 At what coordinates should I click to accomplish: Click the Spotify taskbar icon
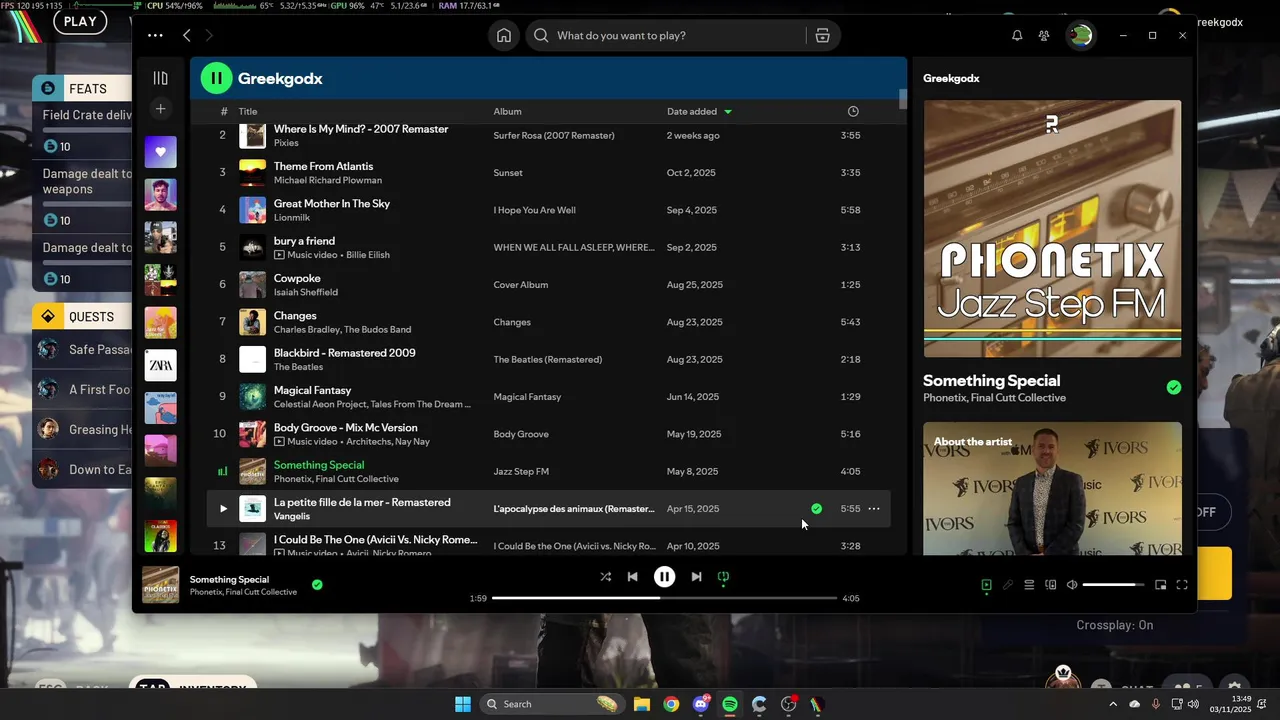coord(730,704)
